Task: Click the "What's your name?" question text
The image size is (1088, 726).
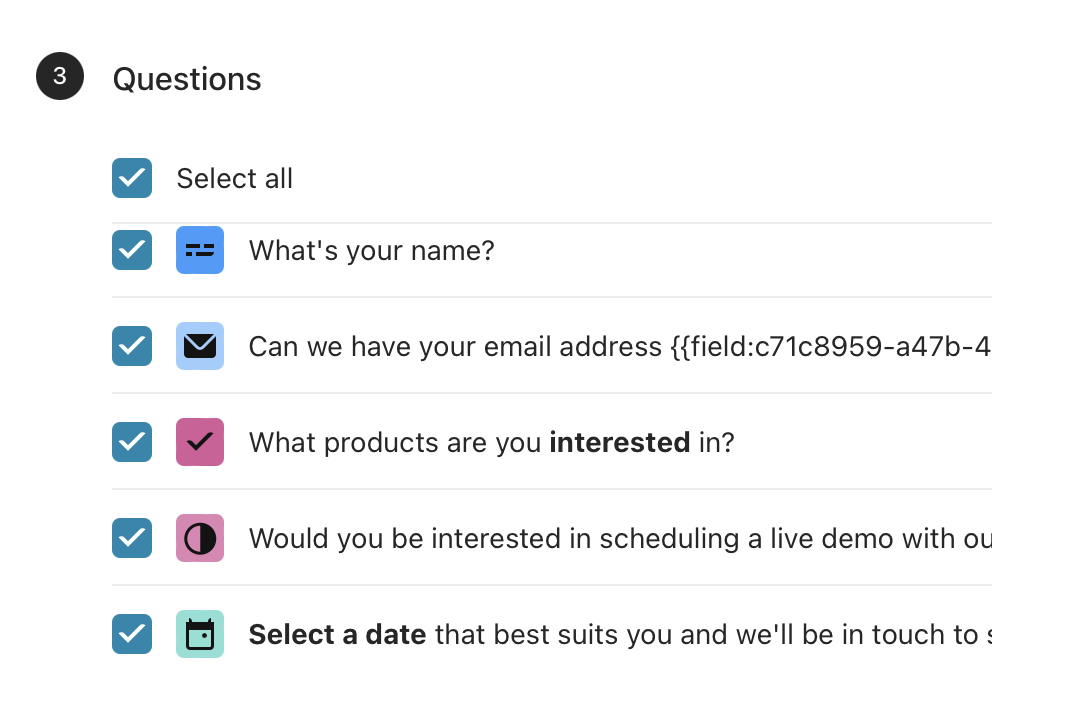Action: point(372,251)
